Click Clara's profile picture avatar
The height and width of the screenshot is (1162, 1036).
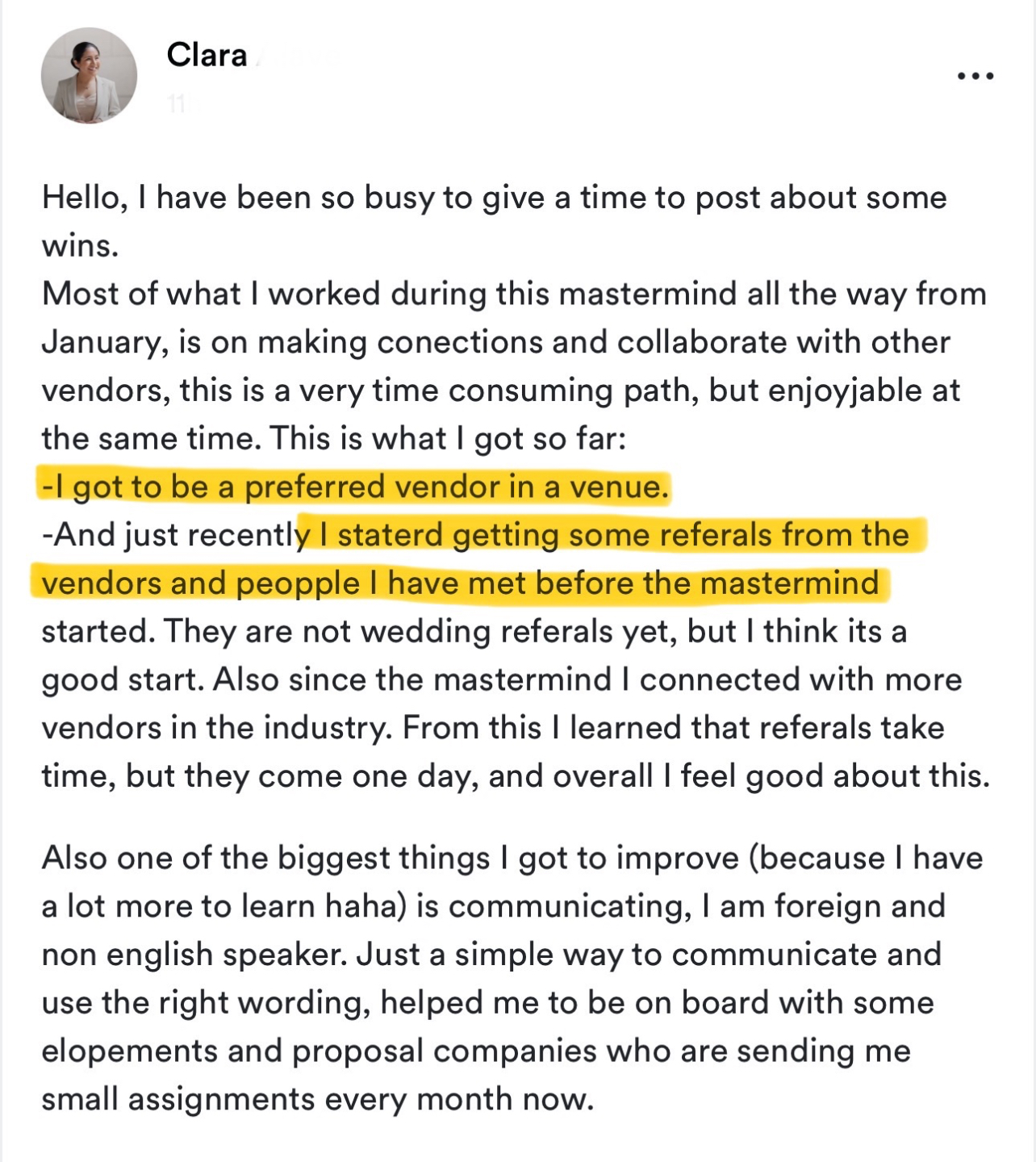pos(89,76)
